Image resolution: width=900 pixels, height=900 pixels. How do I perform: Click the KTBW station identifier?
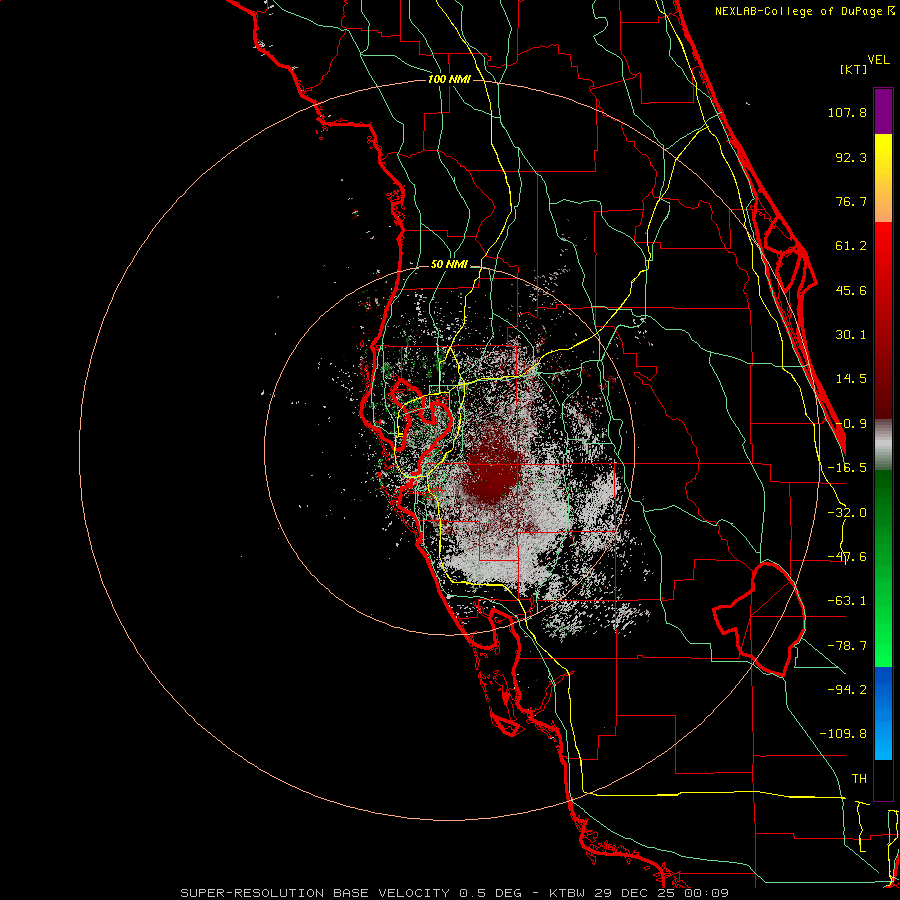[568, 893]
